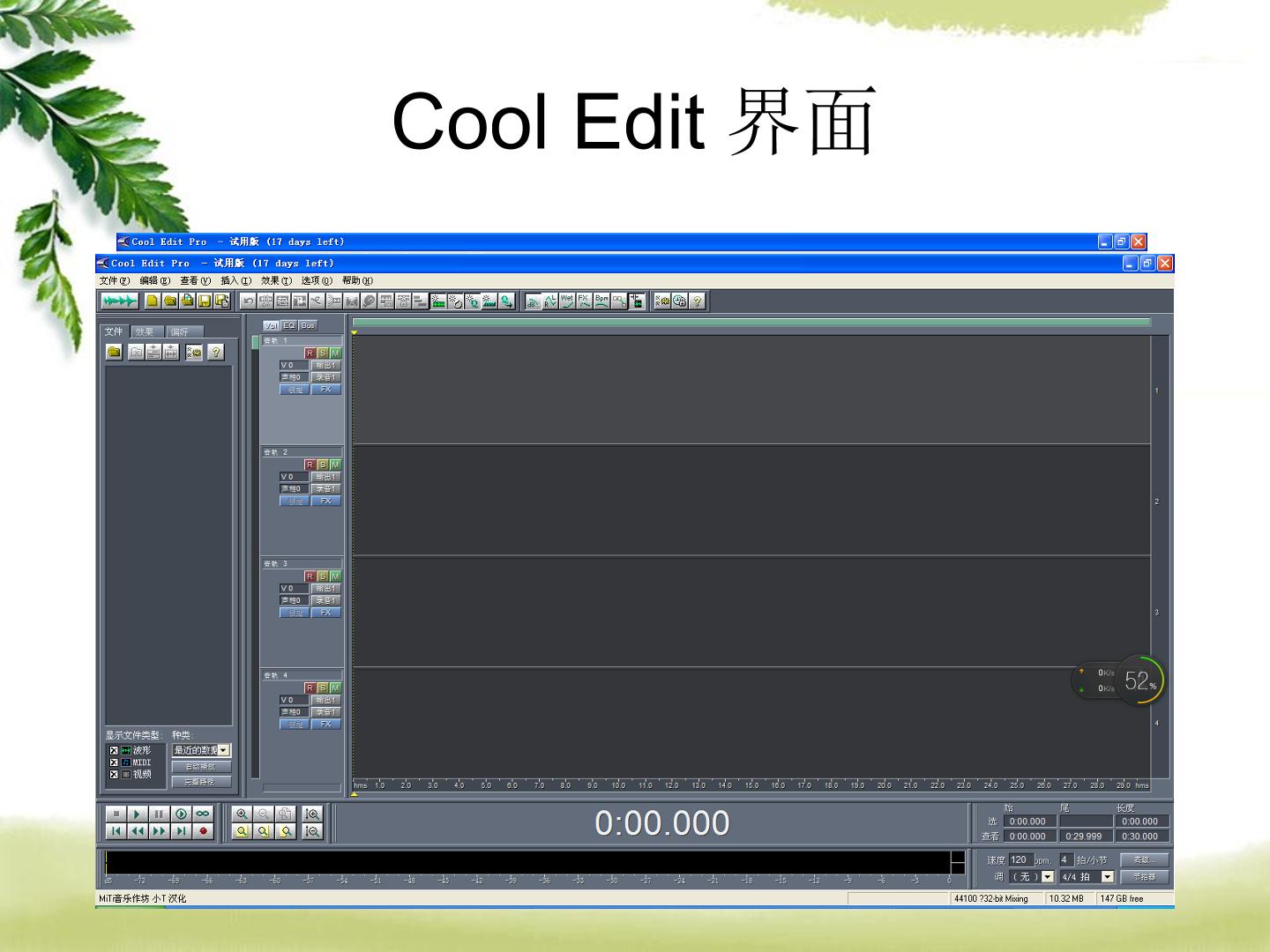Zoom in horizontally with the magnifier icon

242,814
